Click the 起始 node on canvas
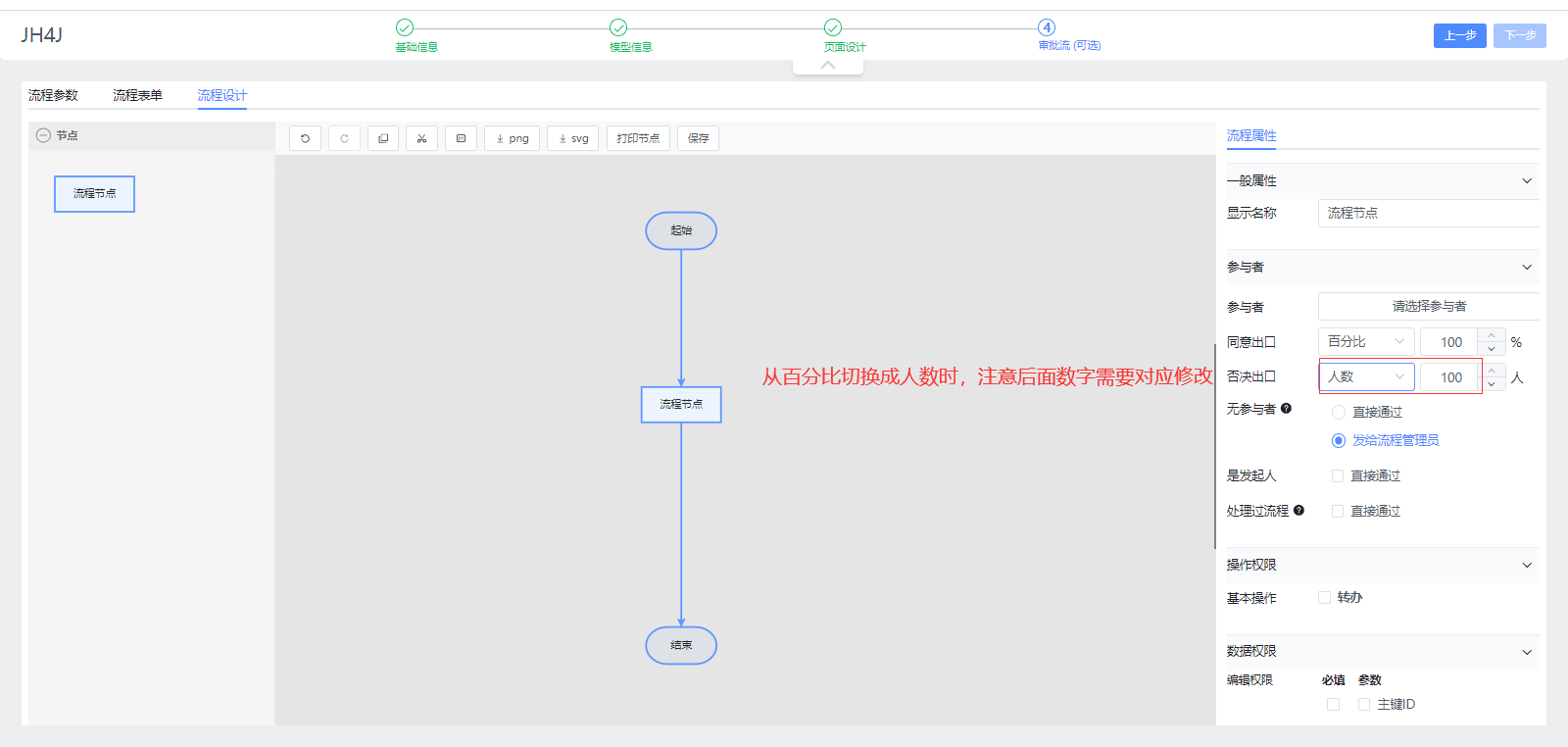 681,230
